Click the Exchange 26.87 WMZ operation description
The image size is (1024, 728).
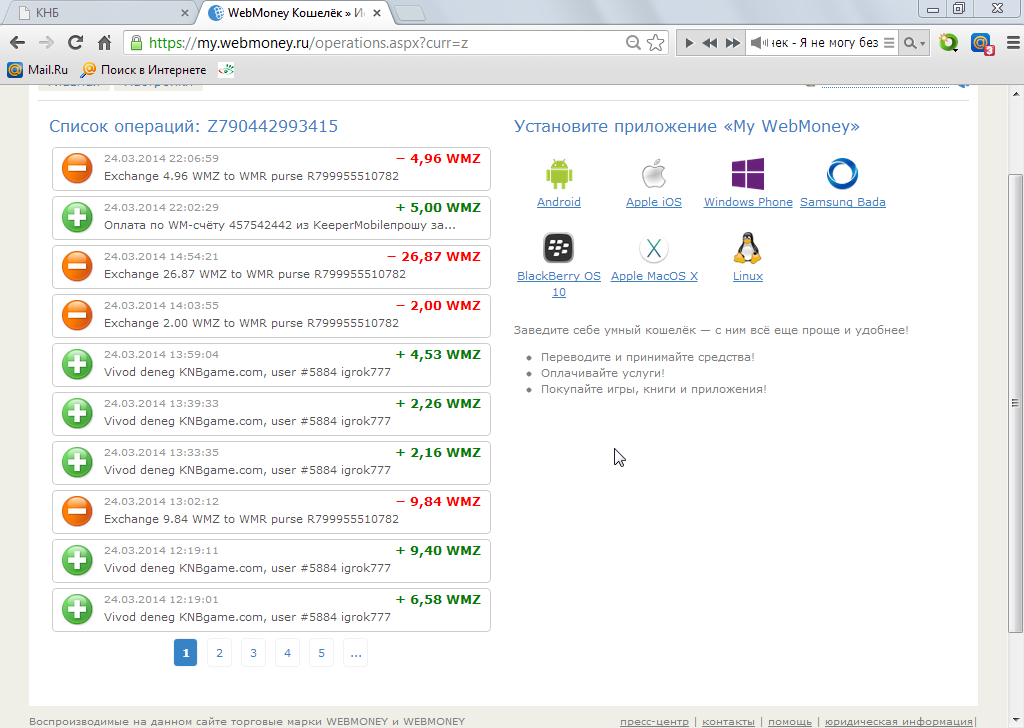[x=255, y=274]
